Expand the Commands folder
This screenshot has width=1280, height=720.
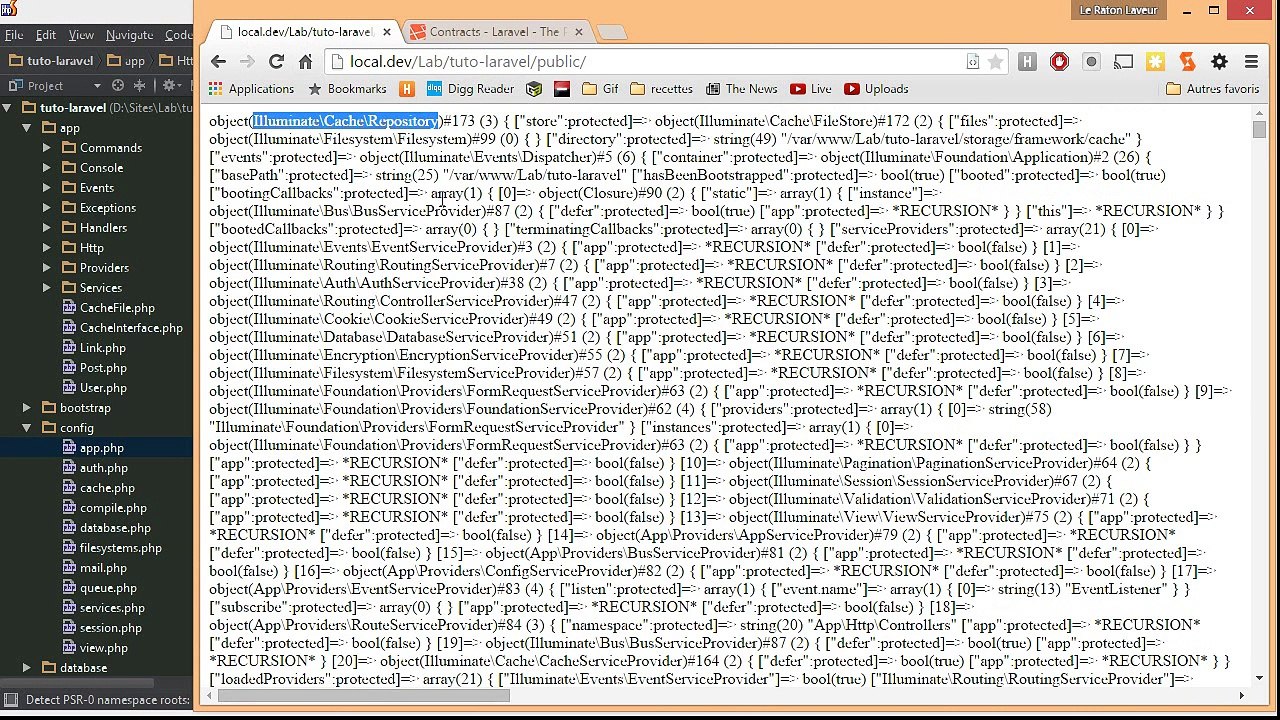pyautogui.click(x=46, y=148)
